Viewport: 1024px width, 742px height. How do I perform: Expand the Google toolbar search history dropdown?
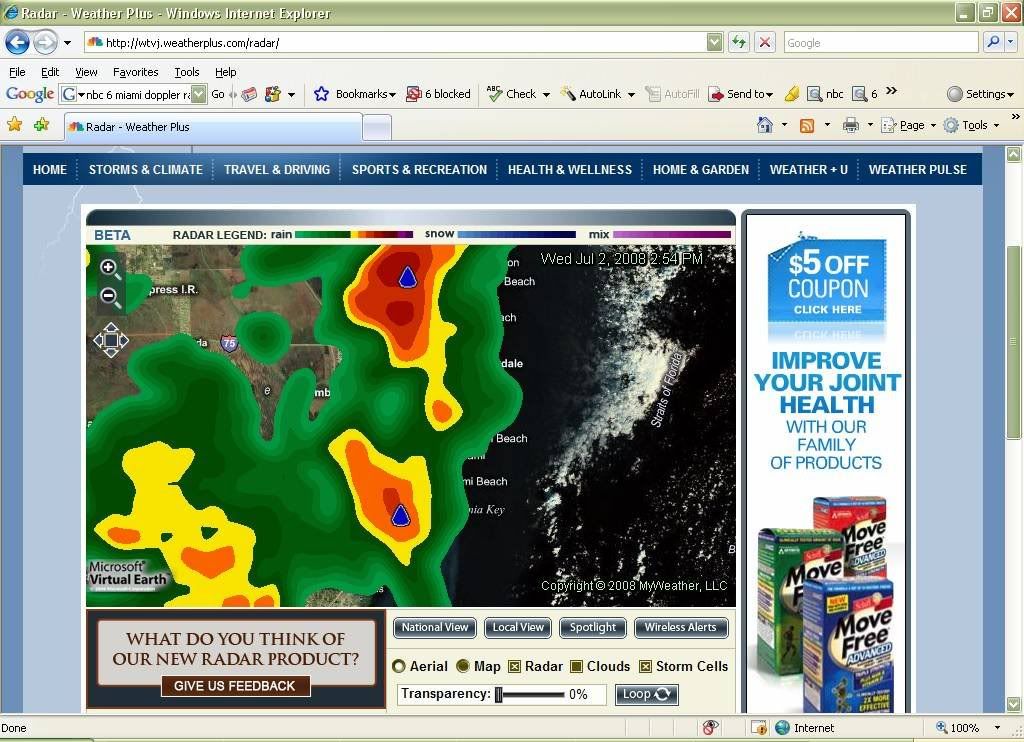pos(199,94)
